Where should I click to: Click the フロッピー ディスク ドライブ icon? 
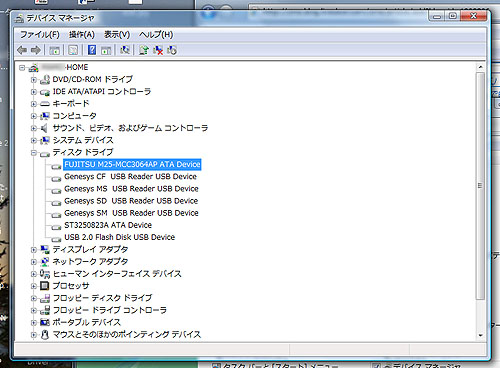tap(45, 298)
